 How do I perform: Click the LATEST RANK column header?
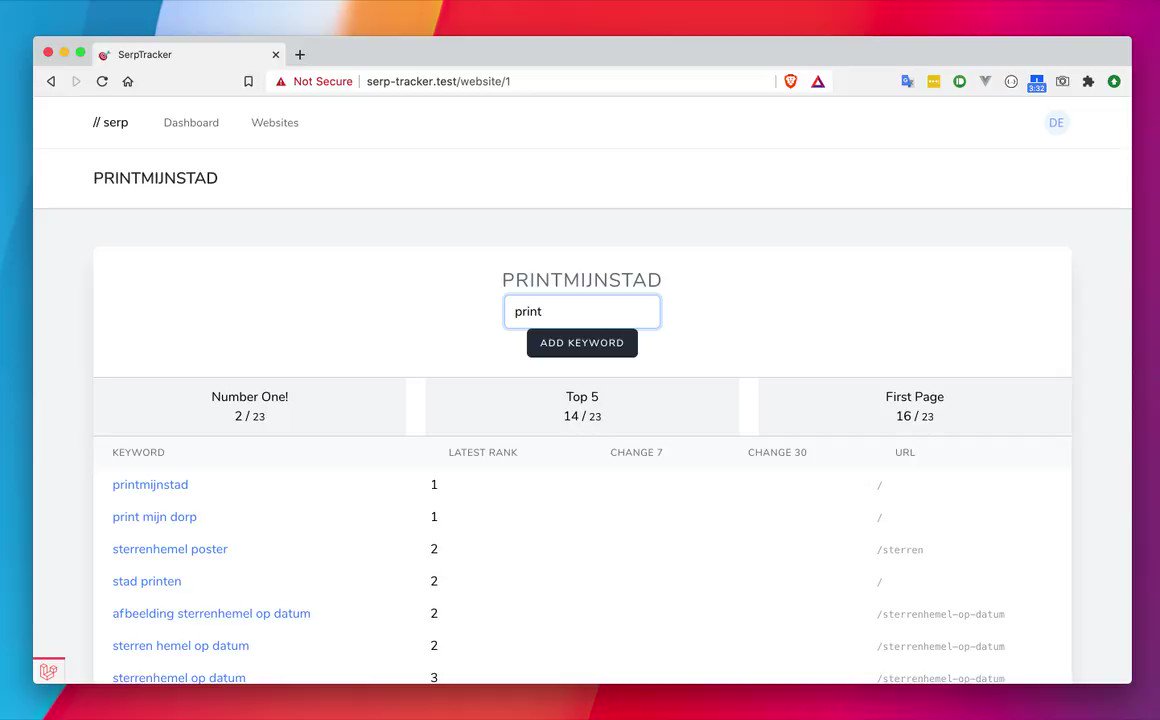pos(483,452)
